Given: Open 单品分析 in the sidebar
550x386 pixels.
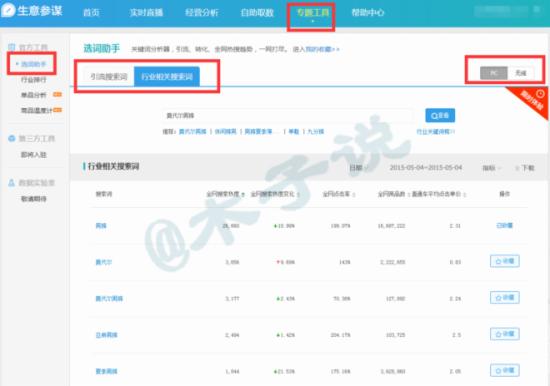Looking at the screenshot, I should point(34,95).
